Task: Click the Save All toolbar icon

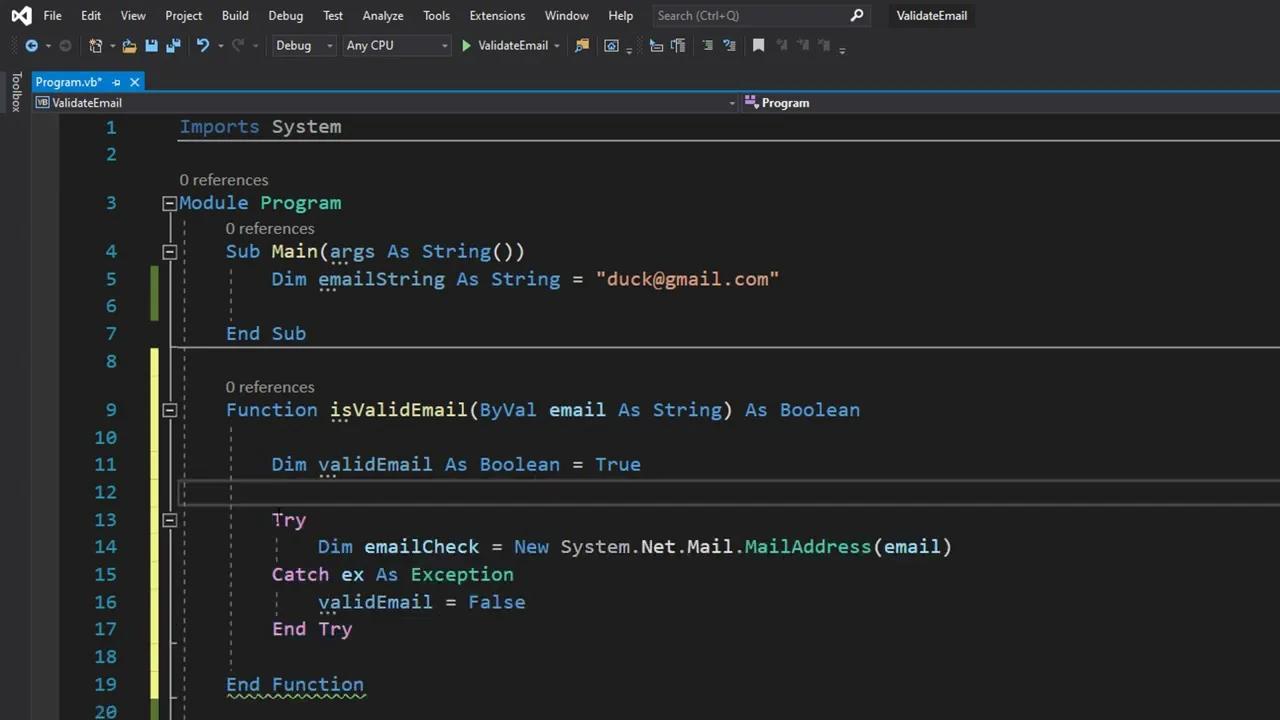Action: pos(172,45)
